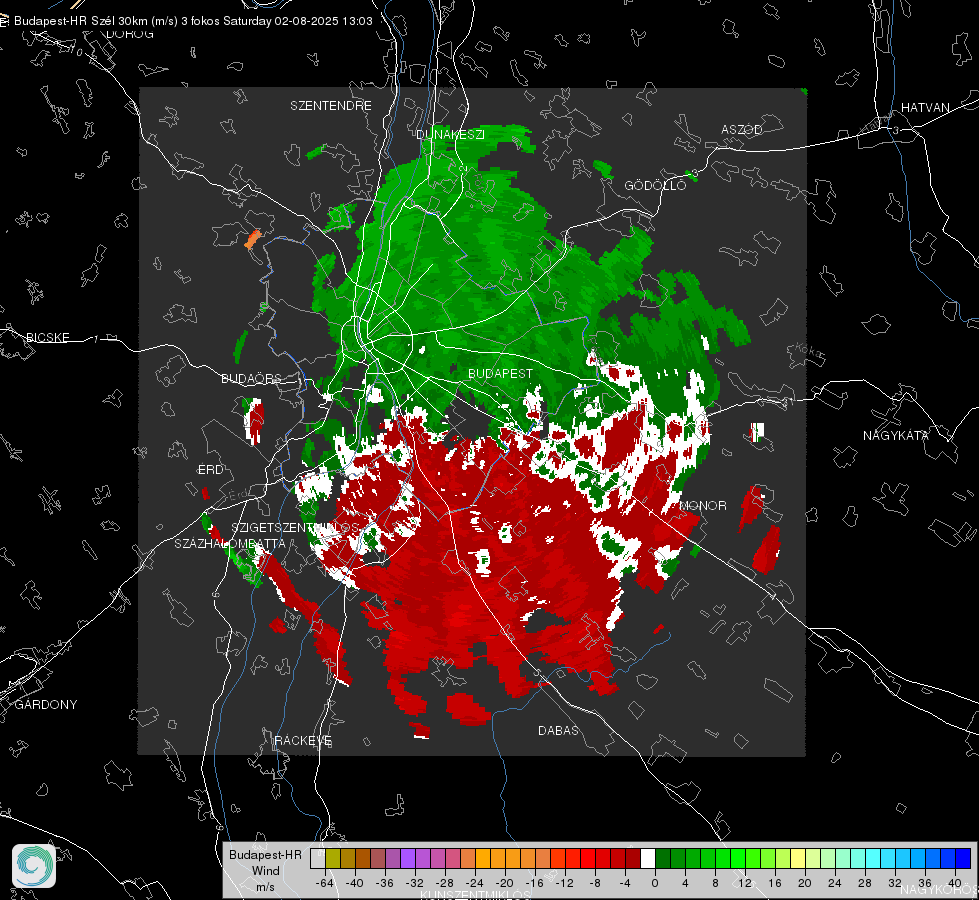Click the DUNAKESZI town label
Viewport: 979px width, 900px height.
tap(450, 134)
